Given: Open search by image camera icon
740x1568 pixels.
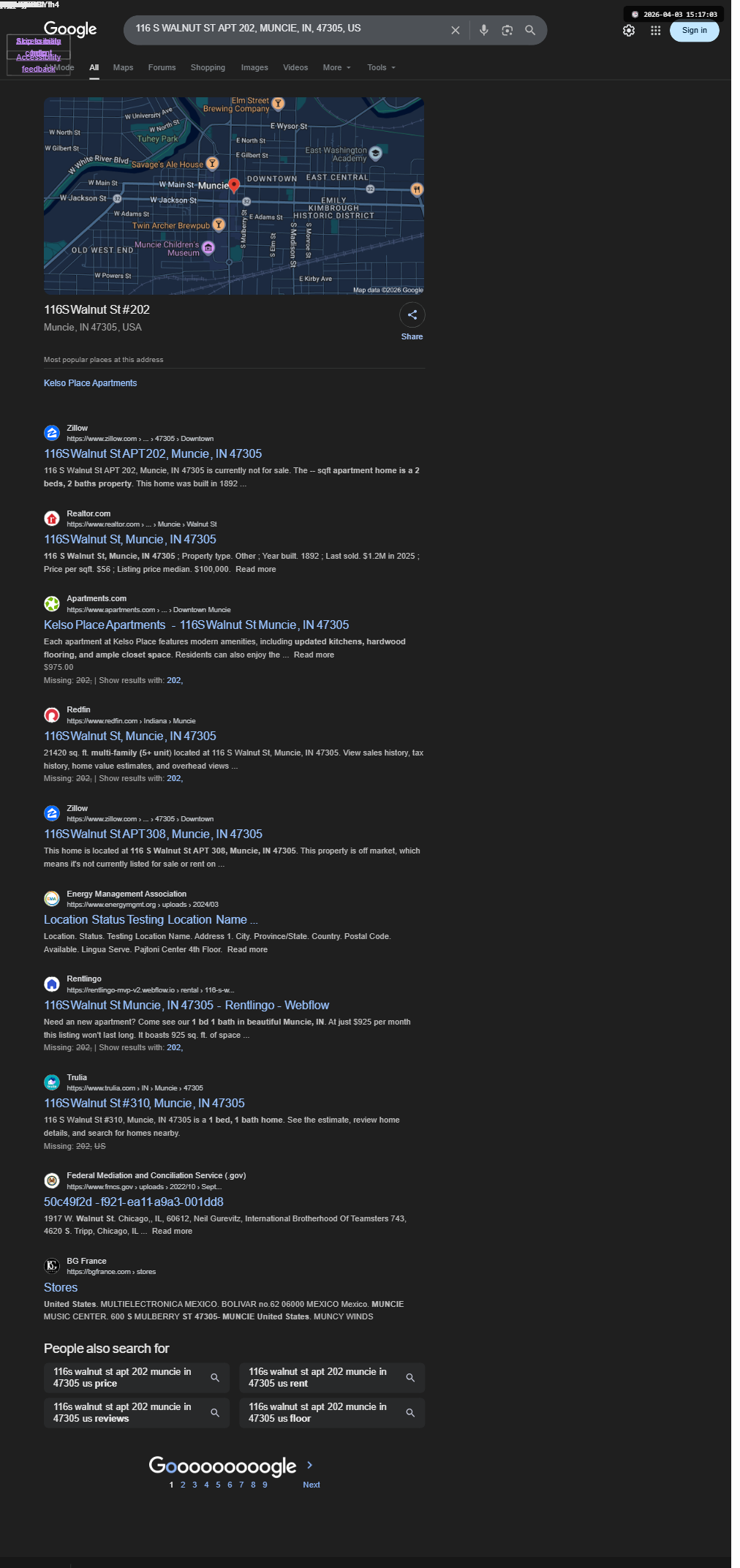Looking at the screenshot, I should coord(507,30).
